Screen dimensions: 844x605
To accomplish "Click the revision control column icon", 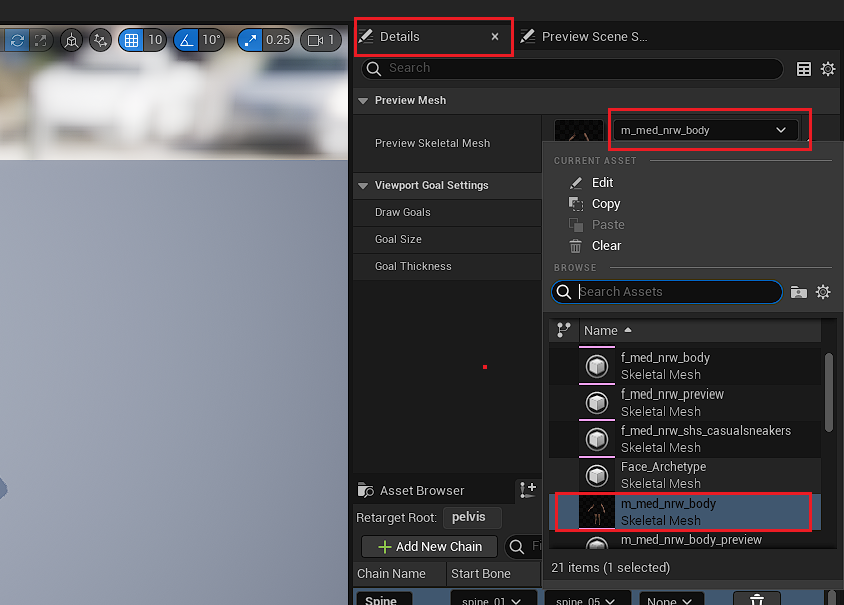I will [x=564, y=330].
